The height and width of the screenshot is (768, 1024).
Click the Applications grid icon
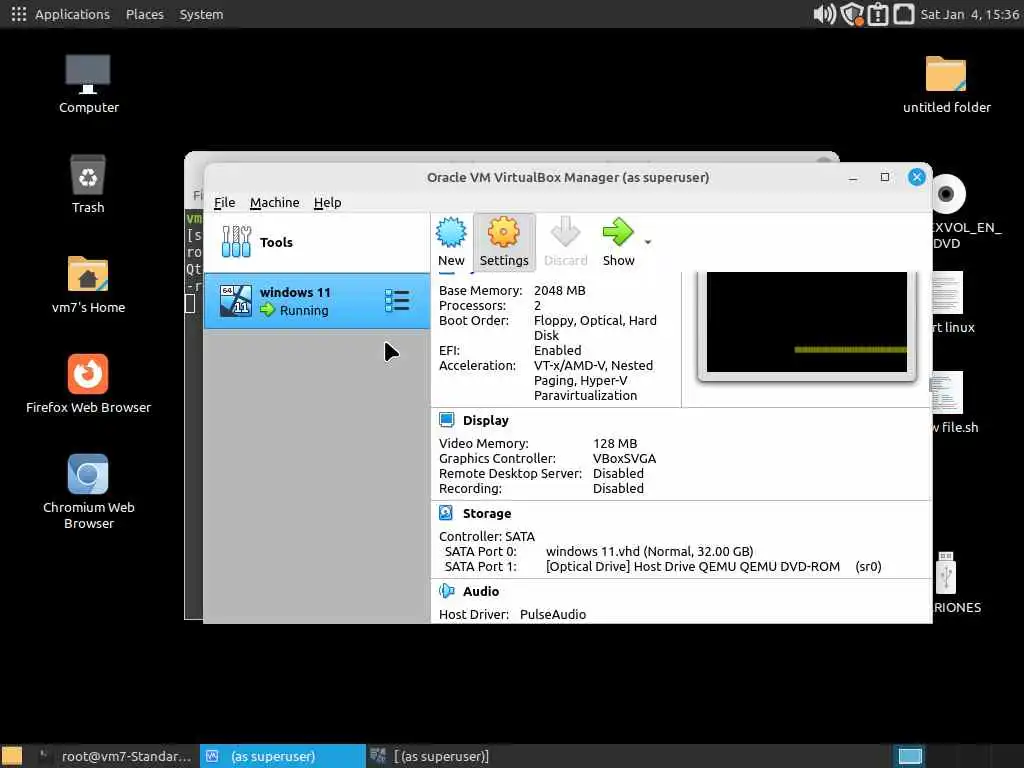tap(18, 14)
